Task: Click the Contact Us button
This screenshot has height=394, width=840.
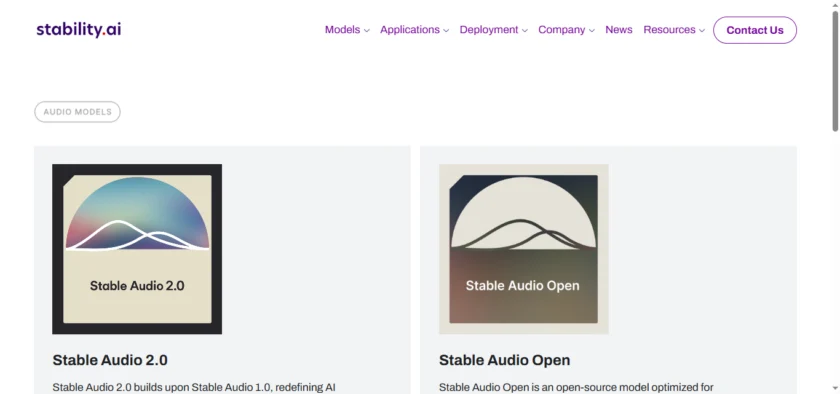Action: point(755,30)
